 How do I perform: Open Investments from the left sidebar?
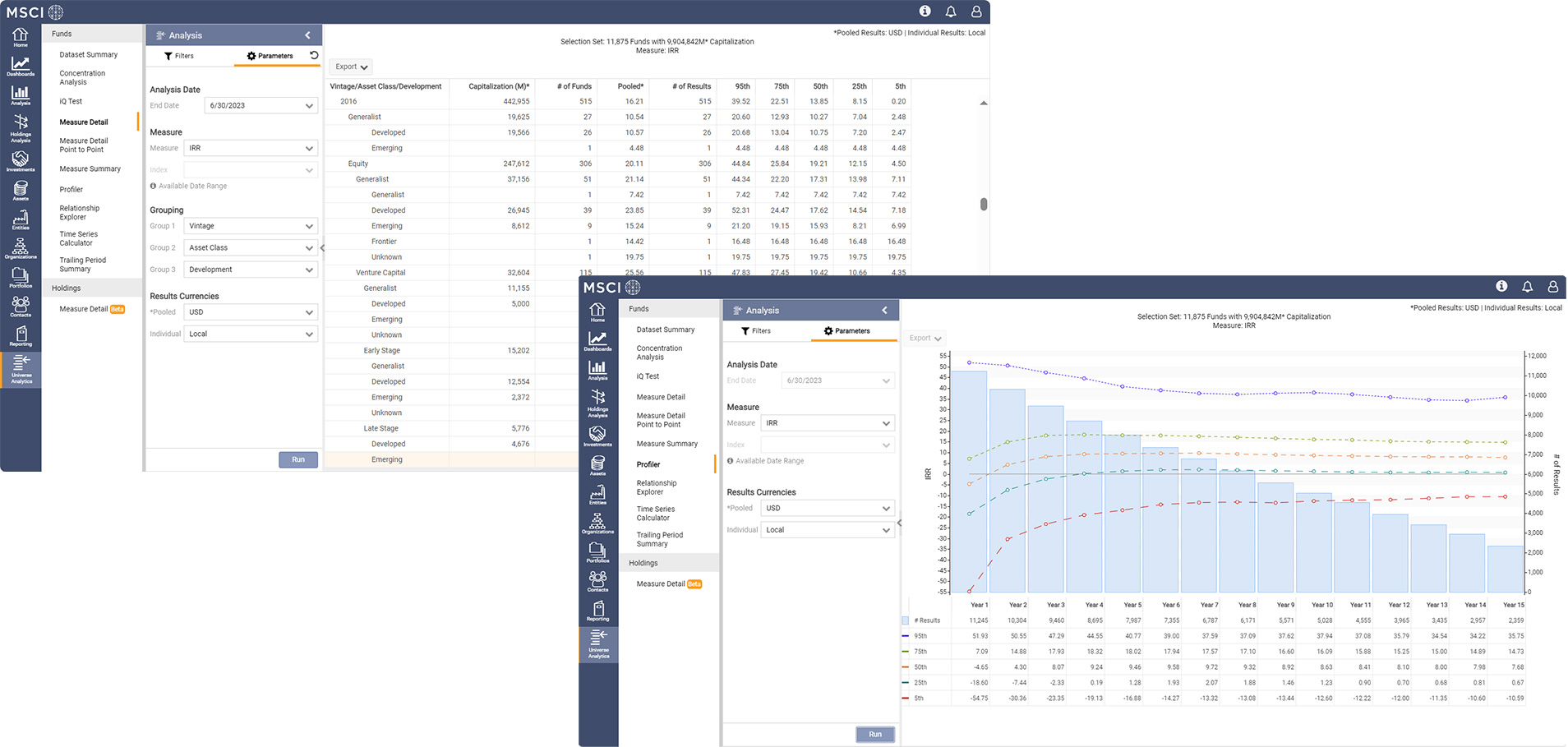coord(21,160)
